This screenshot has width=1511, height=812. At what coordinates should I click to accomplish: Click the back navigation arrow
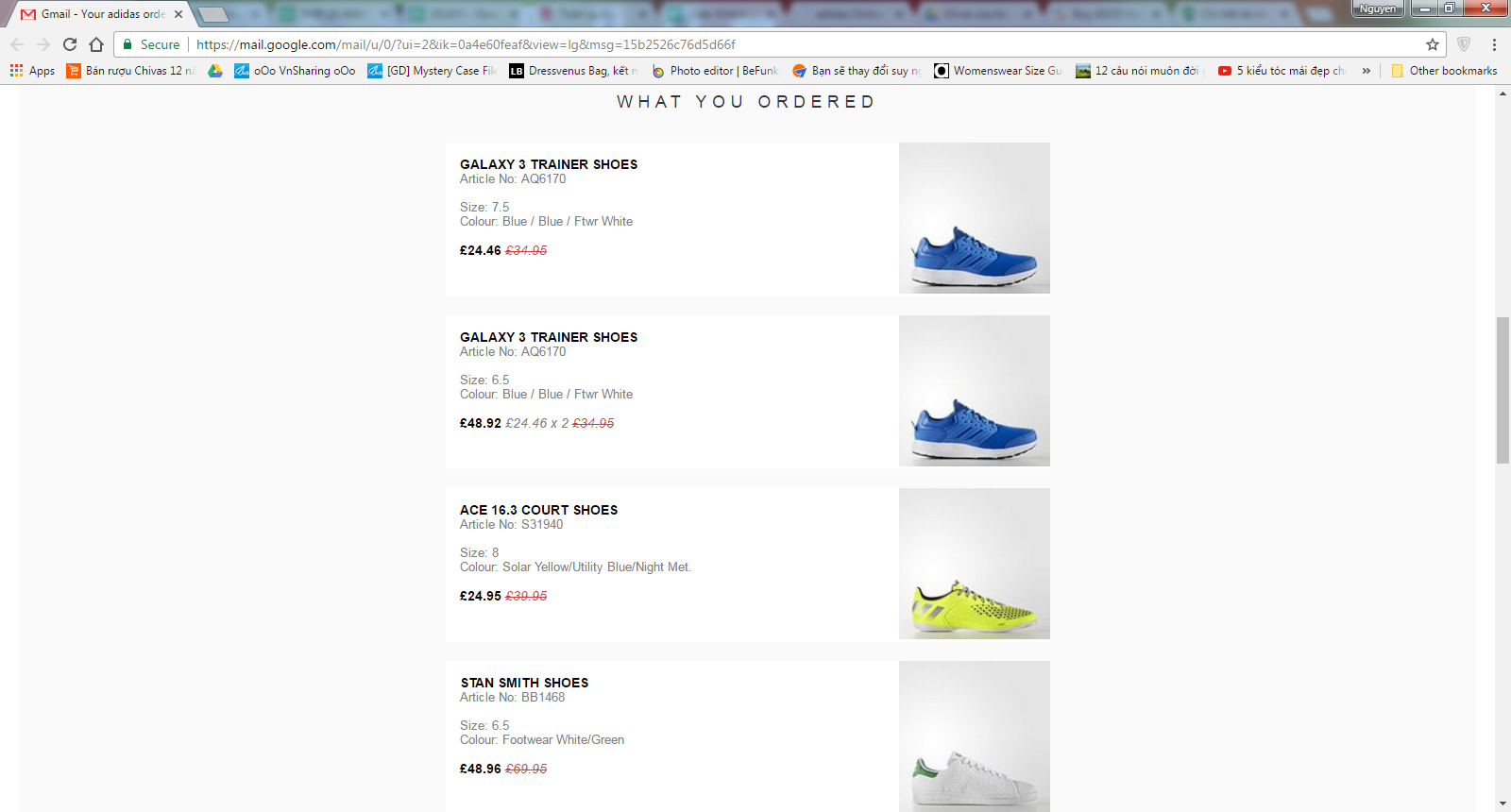tap(17, 44)
